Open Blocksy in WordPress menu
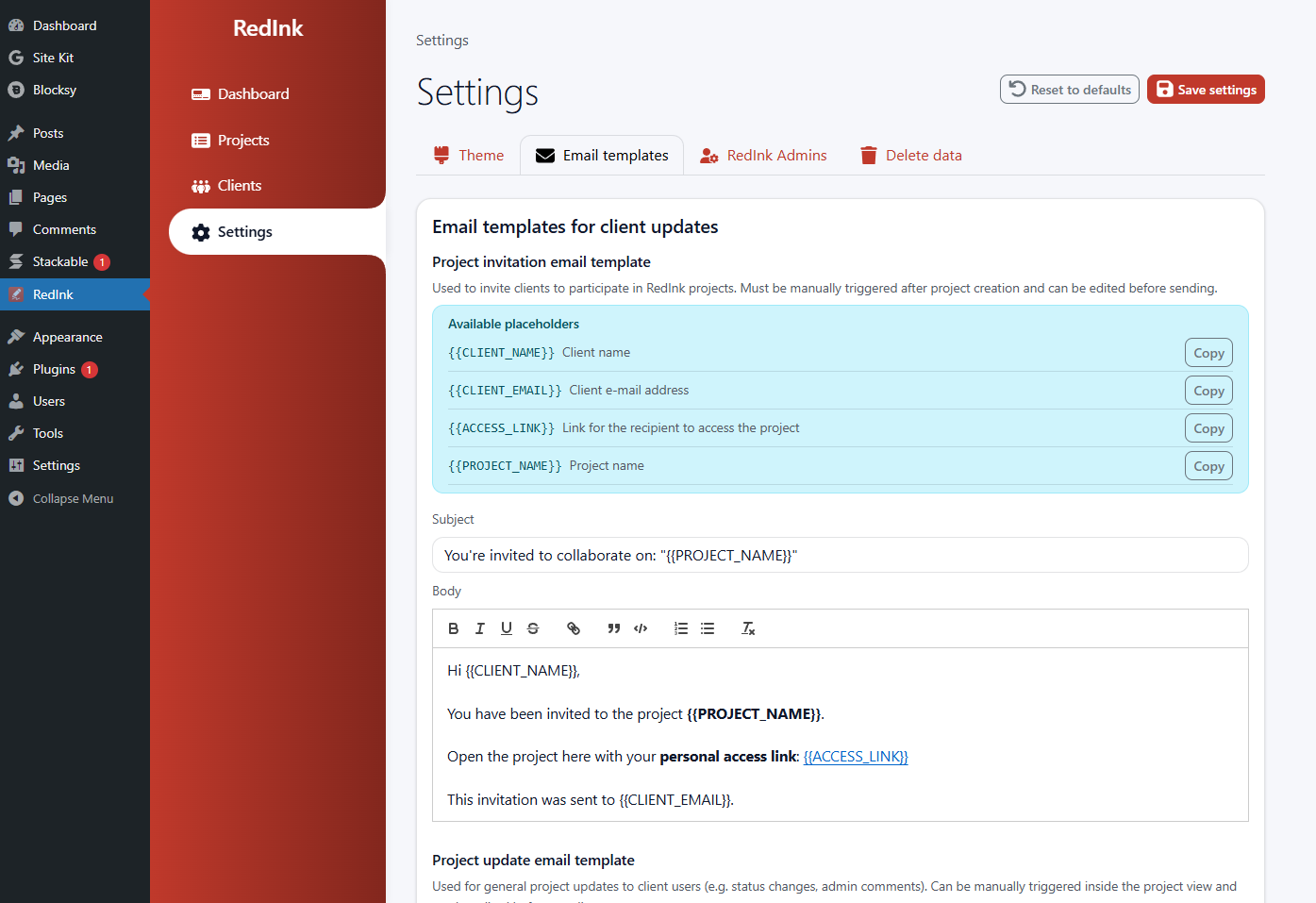1316x903 pixels. pos(75,90)
